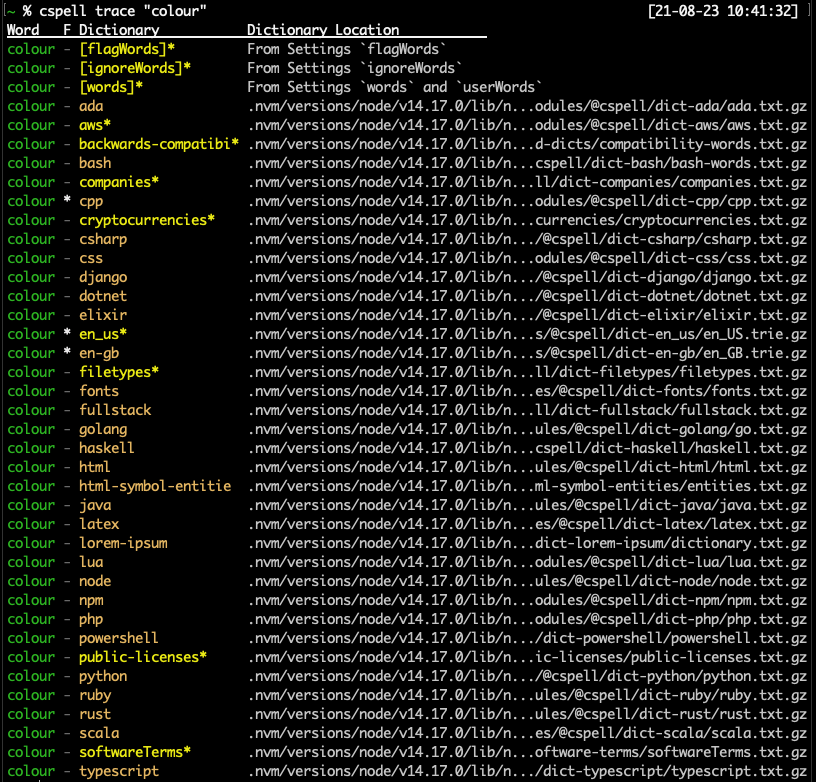Click the public-licenses* dictionary name

(143, 657)
